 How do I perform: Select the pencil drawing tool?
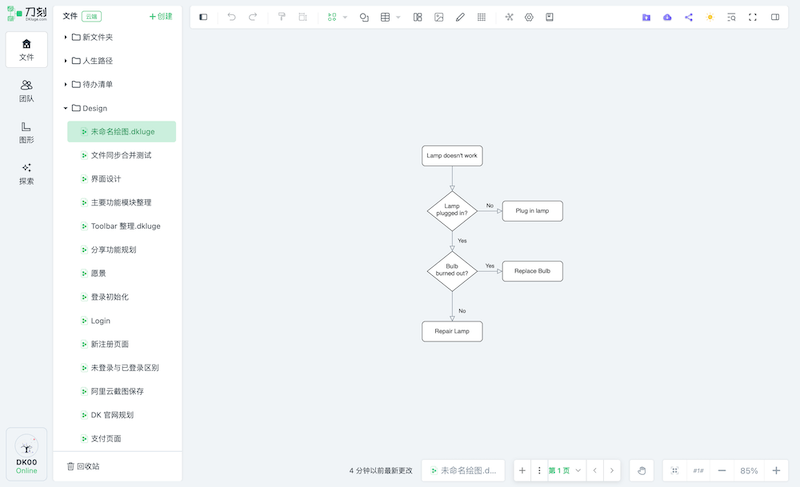460,17
